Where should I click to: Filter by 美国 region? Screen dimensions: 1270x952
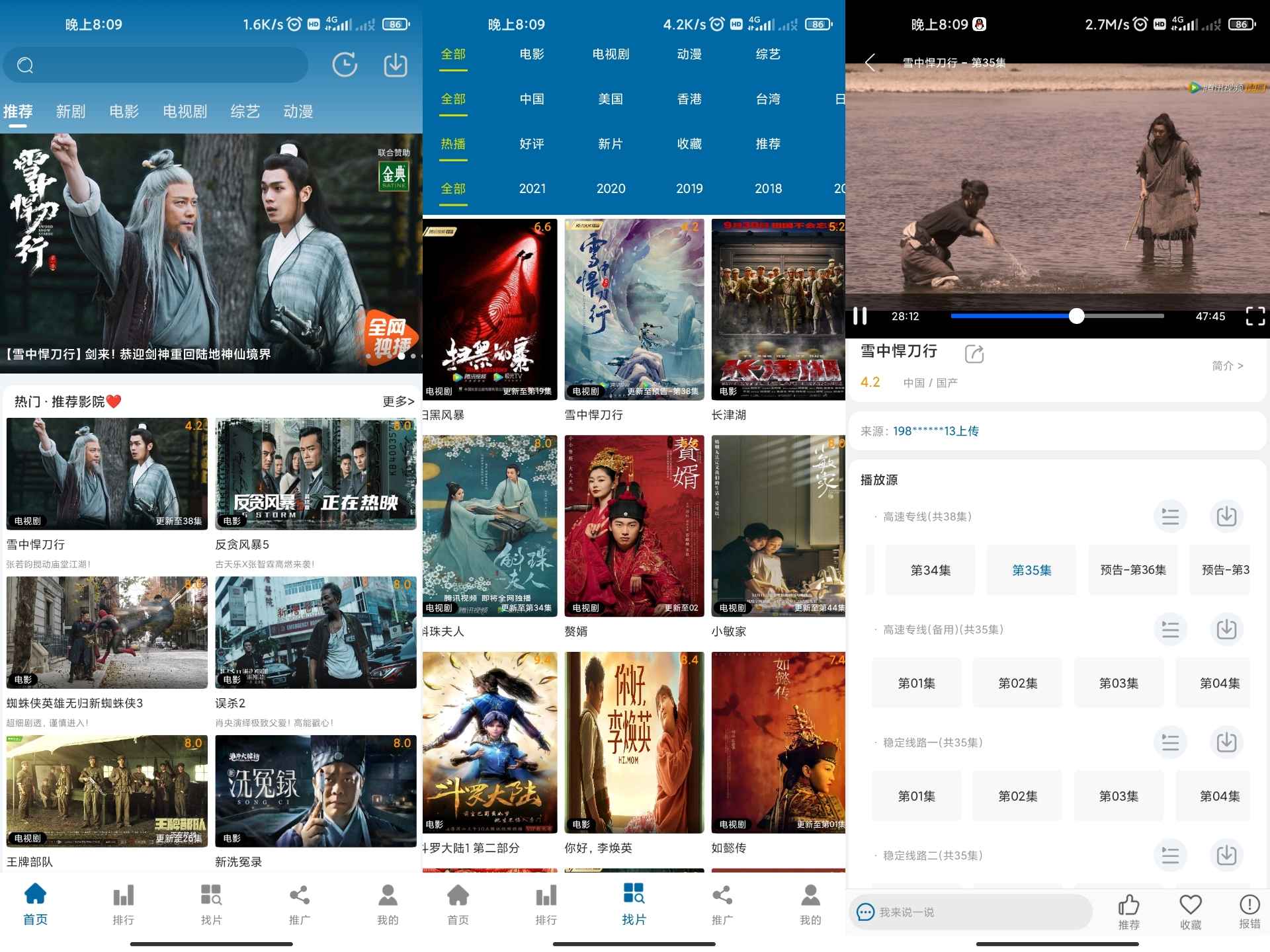click(610, 99)
